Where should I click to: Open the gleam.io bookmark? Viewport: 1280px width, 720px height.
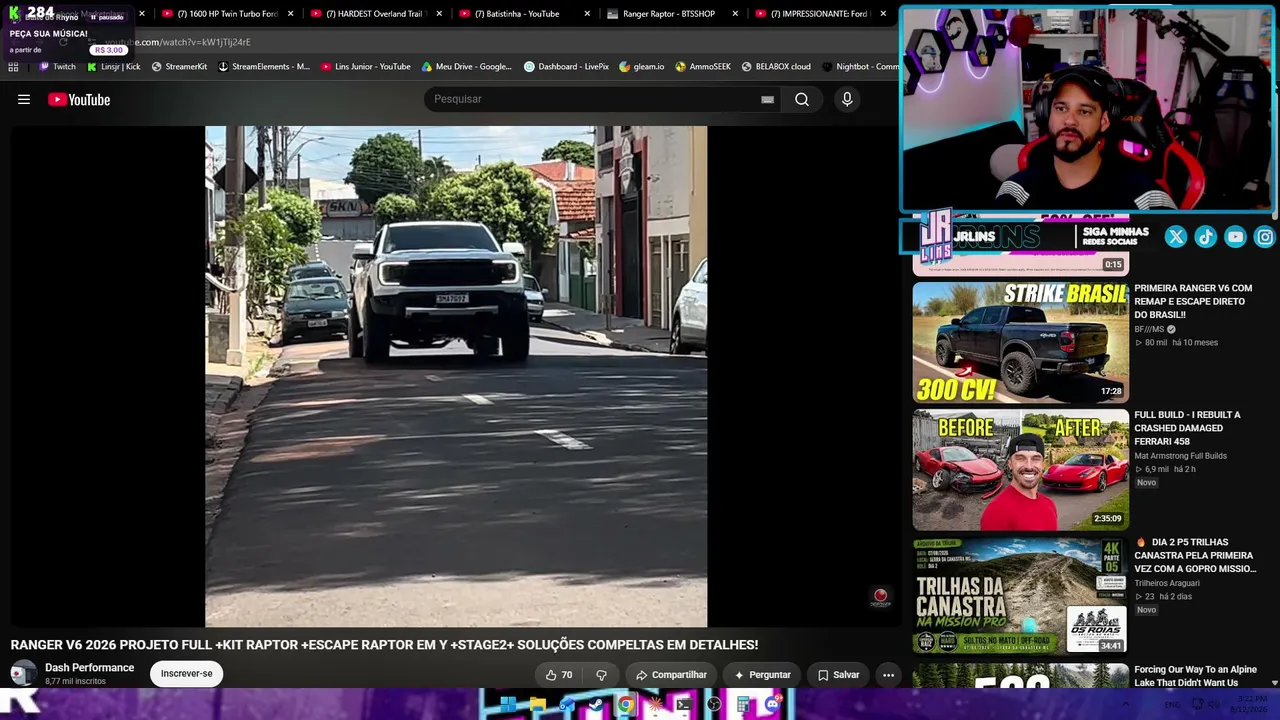[x=641, y=67]
